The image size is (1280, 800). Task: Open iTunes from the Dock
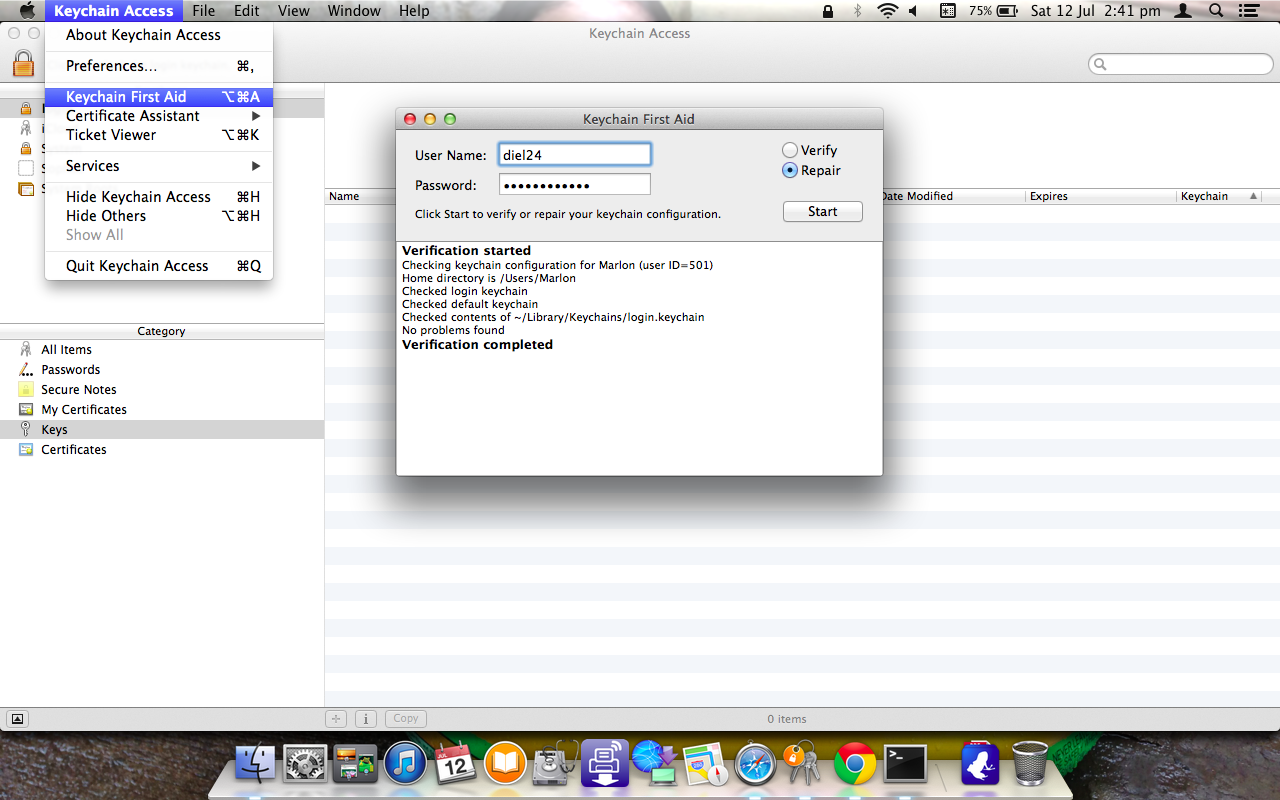pyautogui.click(x=405, y=765)
